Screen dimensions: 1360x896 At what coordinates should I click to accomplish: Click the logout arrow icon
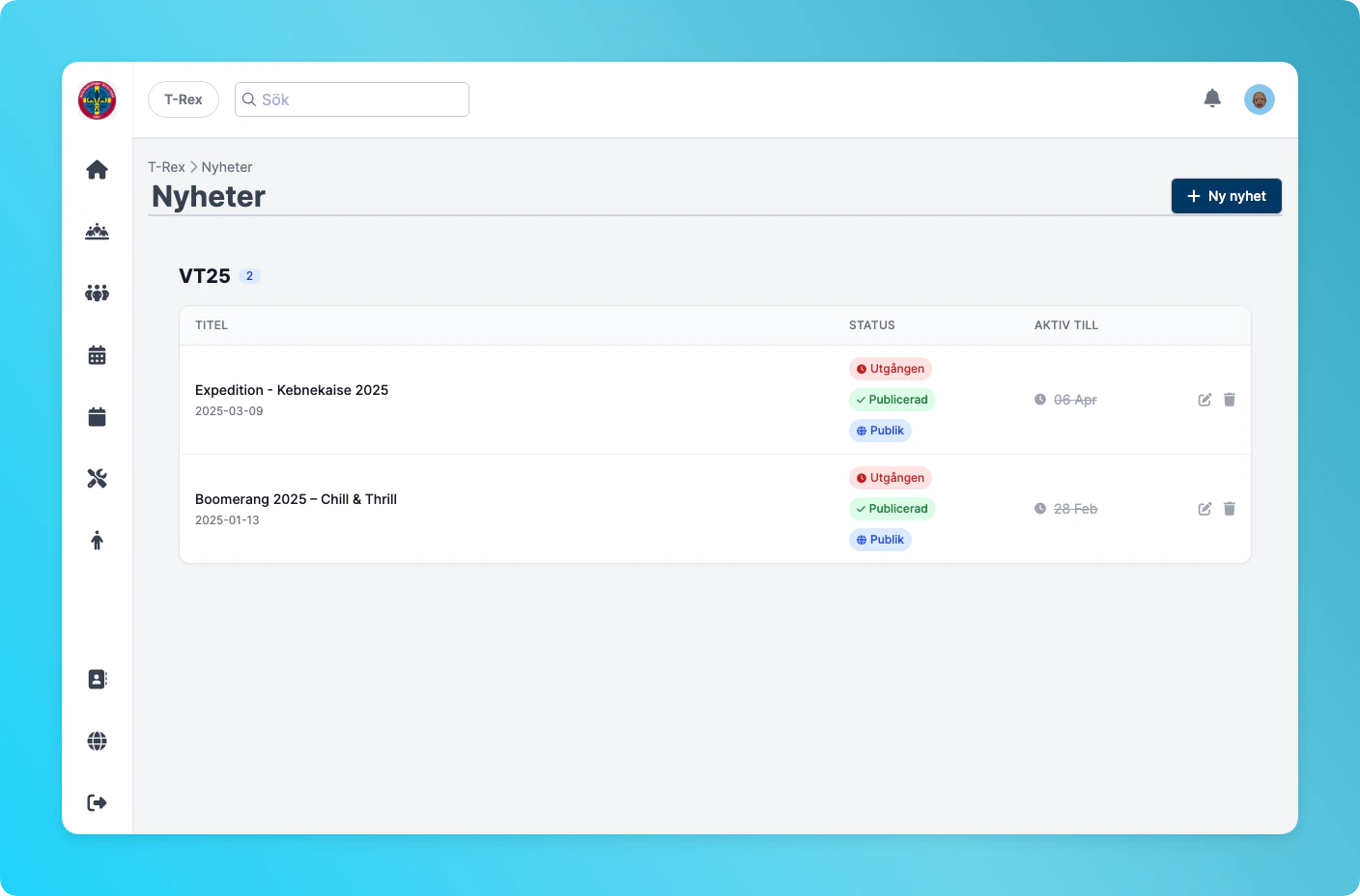point(97,803)
